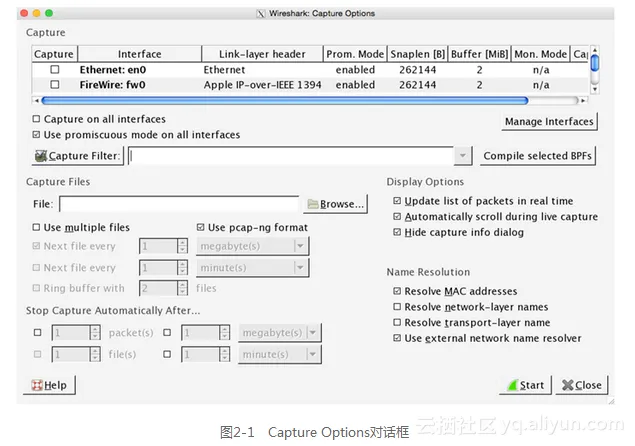Tick the capture checkbox for Ethernet: en0

tap(55, 70)
